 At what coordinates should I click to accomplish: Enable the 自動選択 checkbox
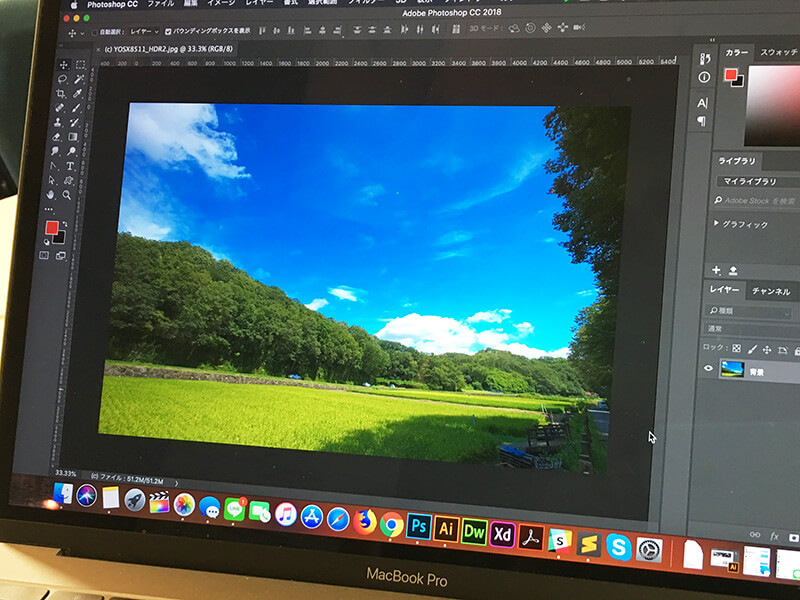tap(94, 33)
